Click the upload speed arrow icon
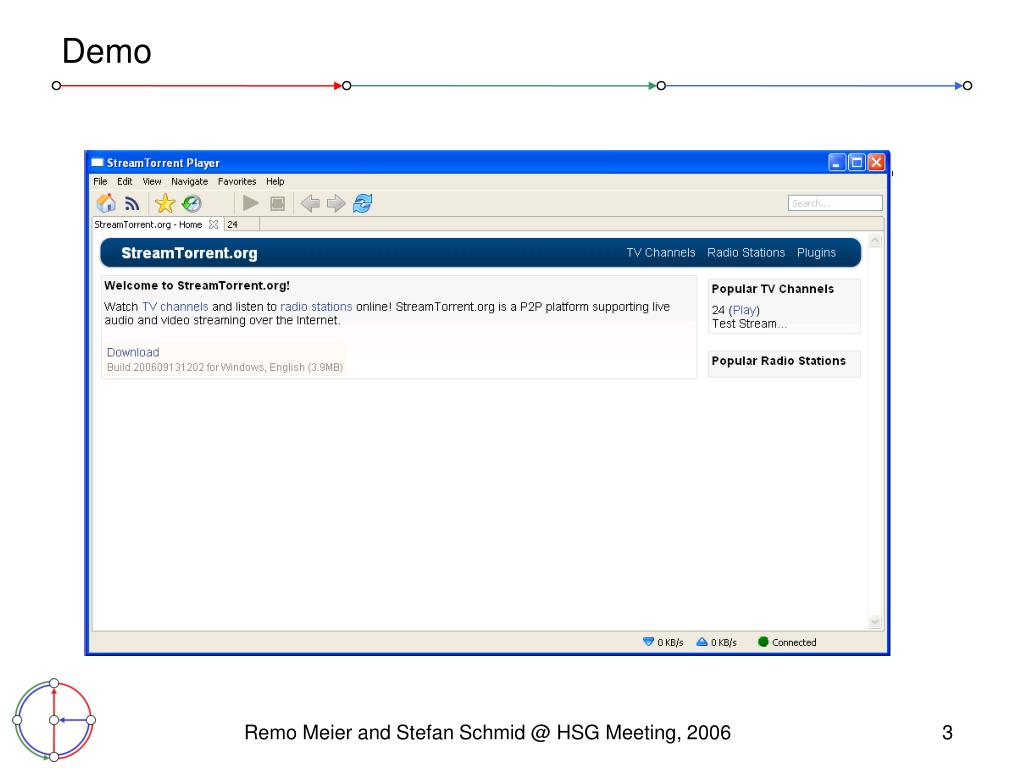1024x768 pixels. pyautogui.click(x=702, y=642)
